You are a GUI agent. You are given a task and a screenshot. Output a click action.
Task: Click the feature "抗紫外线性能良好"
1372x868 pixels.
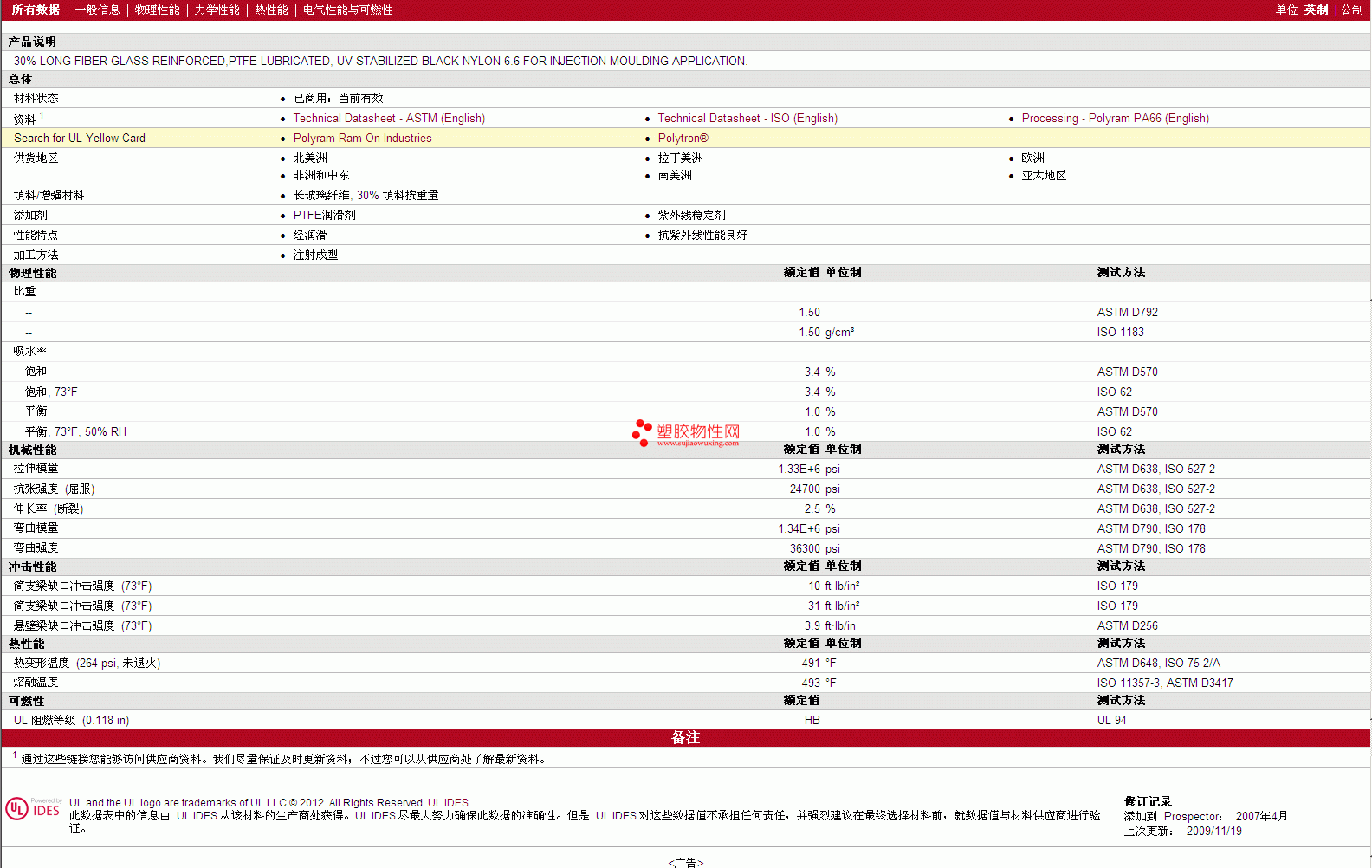[x=702, y=236]
